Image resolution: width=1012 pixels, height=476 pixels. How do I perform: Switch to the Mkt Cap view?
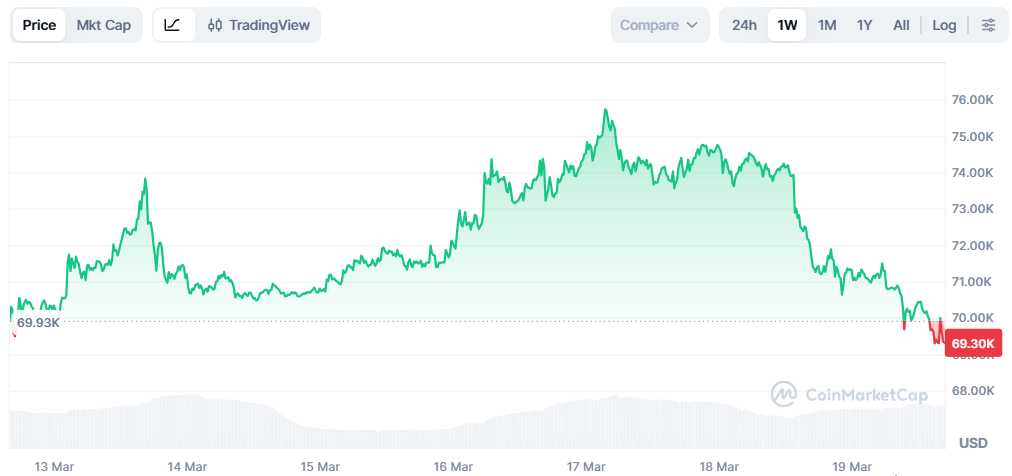point(104,25)
